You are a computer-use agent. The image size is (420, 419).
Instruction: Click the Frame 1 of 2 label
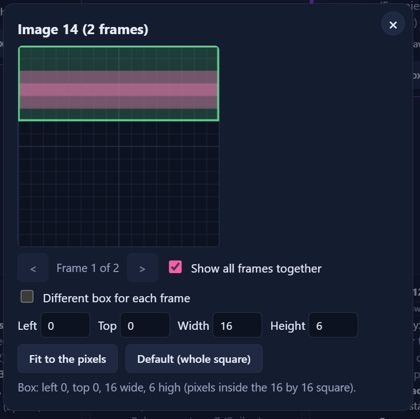[x=87, y=268]
